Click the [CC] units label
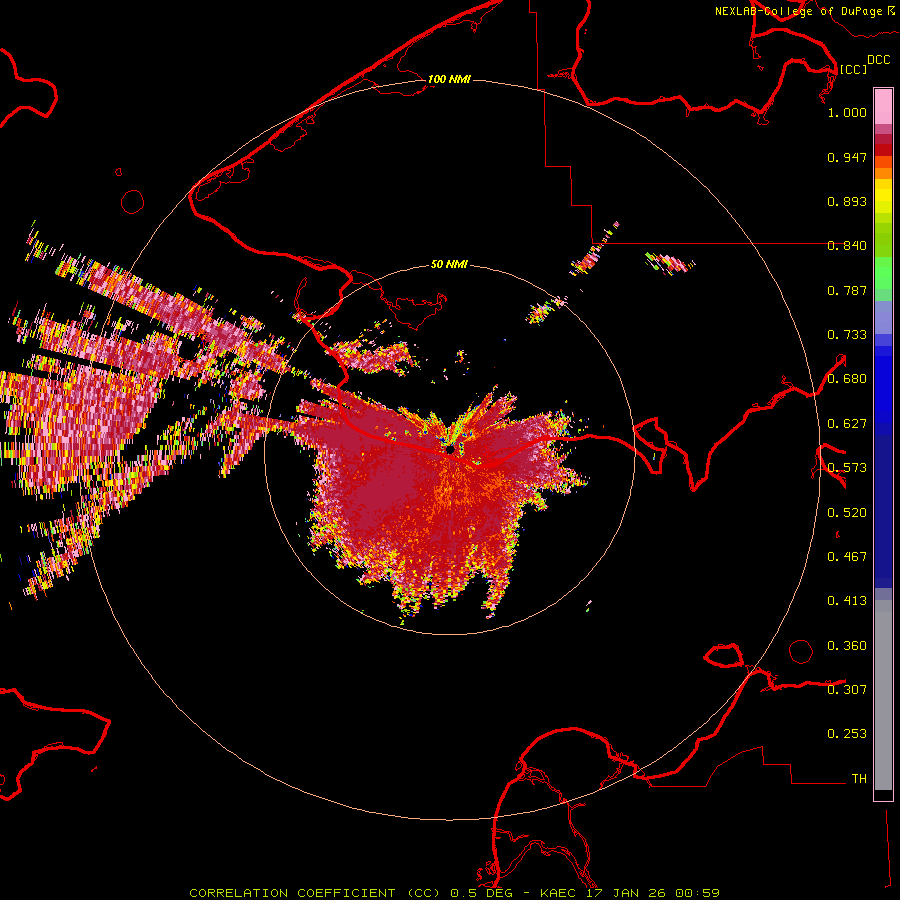The image size is (900, 900). point(853,69)
